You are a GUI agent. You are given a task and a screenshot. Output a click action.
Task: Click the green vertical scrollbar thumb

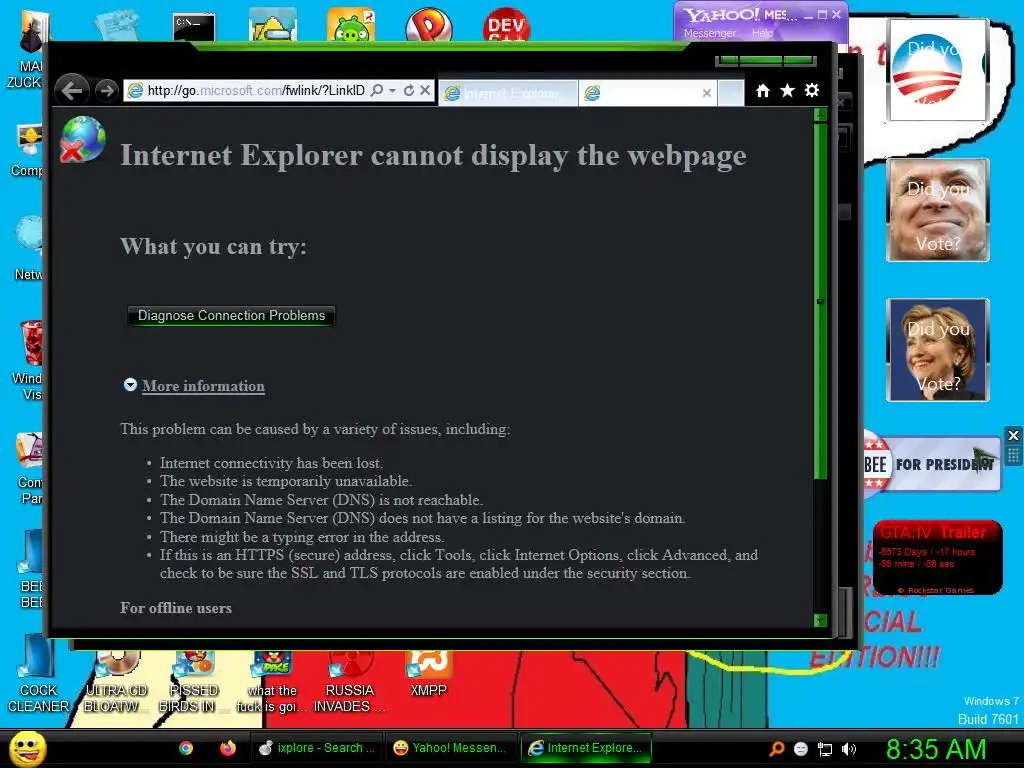pyautogui.click(x=821, y=301)
